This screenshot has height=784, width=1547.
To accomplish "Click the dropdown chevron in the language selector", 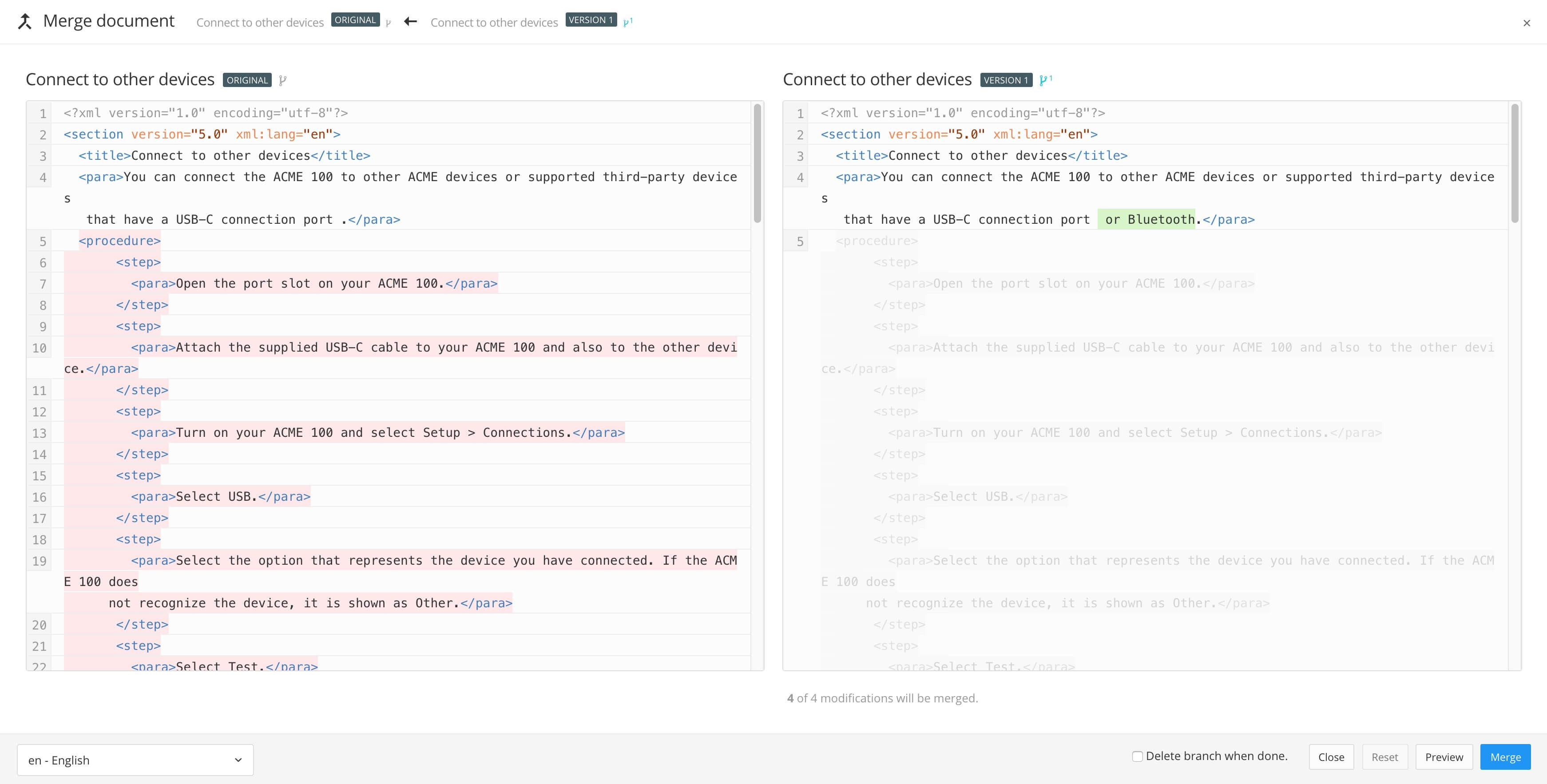I will pos(238,760).
